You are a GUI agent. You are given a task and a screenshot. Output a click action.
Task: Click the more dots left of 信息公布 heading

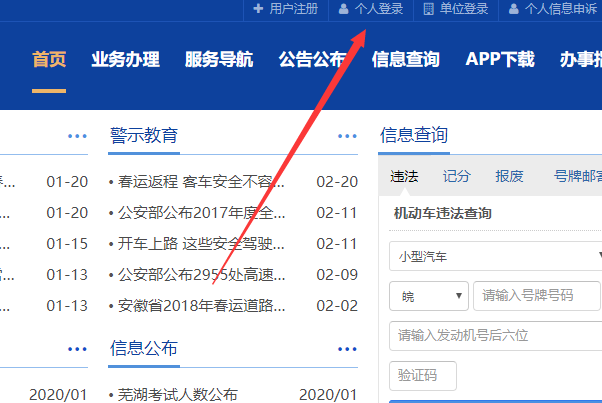click(x=78, y=349)
